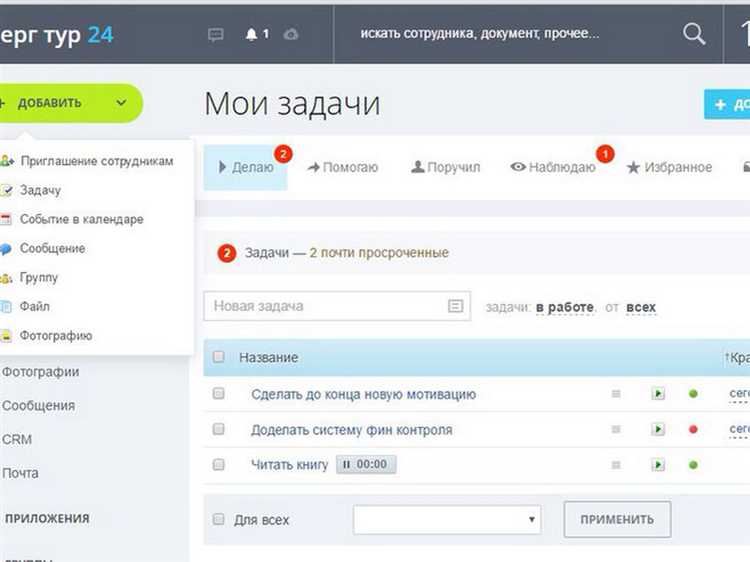The width and height of the screenshot is (750, 562).
Task: Open menu icon for Читать книгу row
Action: click(616, 464)
